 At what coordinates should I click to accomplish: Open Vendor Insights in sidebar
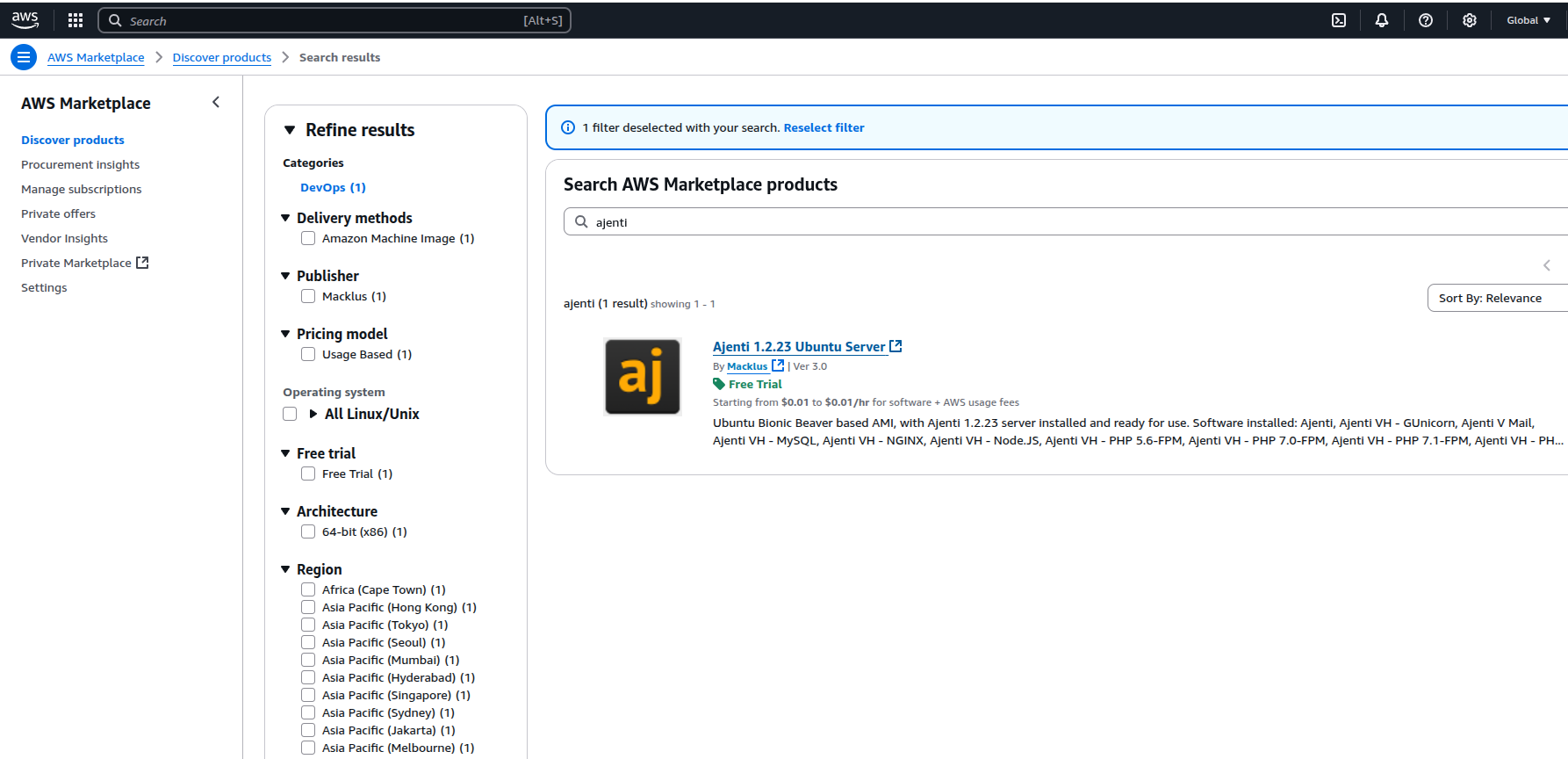pos(65,238)
